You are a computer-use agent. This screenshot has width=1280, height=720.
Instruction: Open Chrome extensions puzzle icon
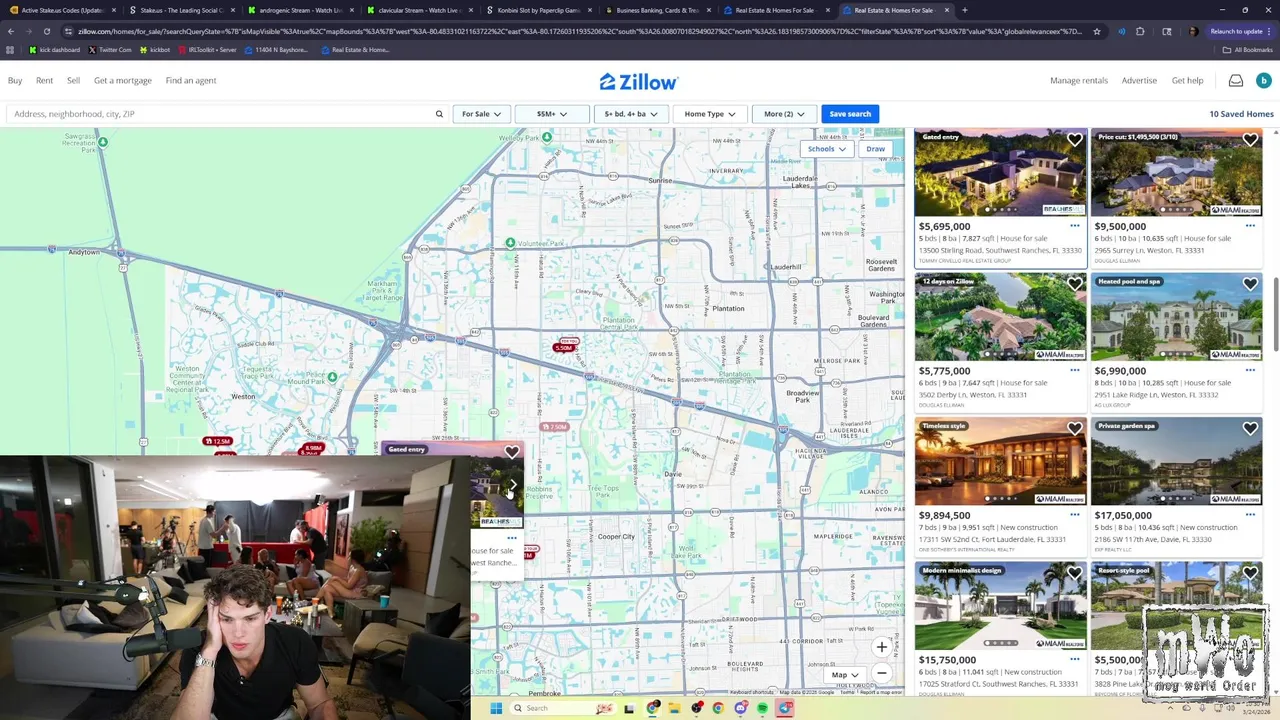coord(1140,31)
